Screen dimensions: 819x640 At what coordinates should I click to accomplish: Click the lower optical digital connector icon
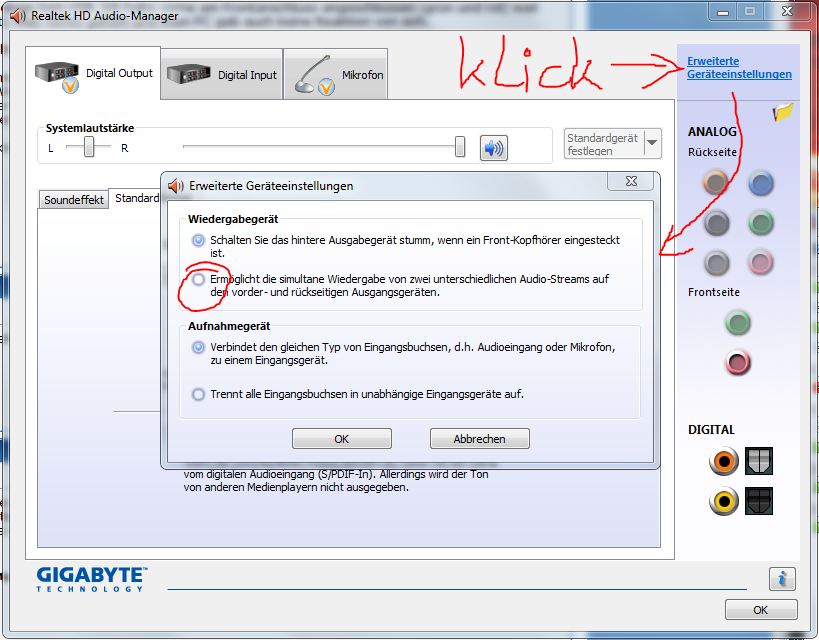pyautogui.click(x=758, y=501)
